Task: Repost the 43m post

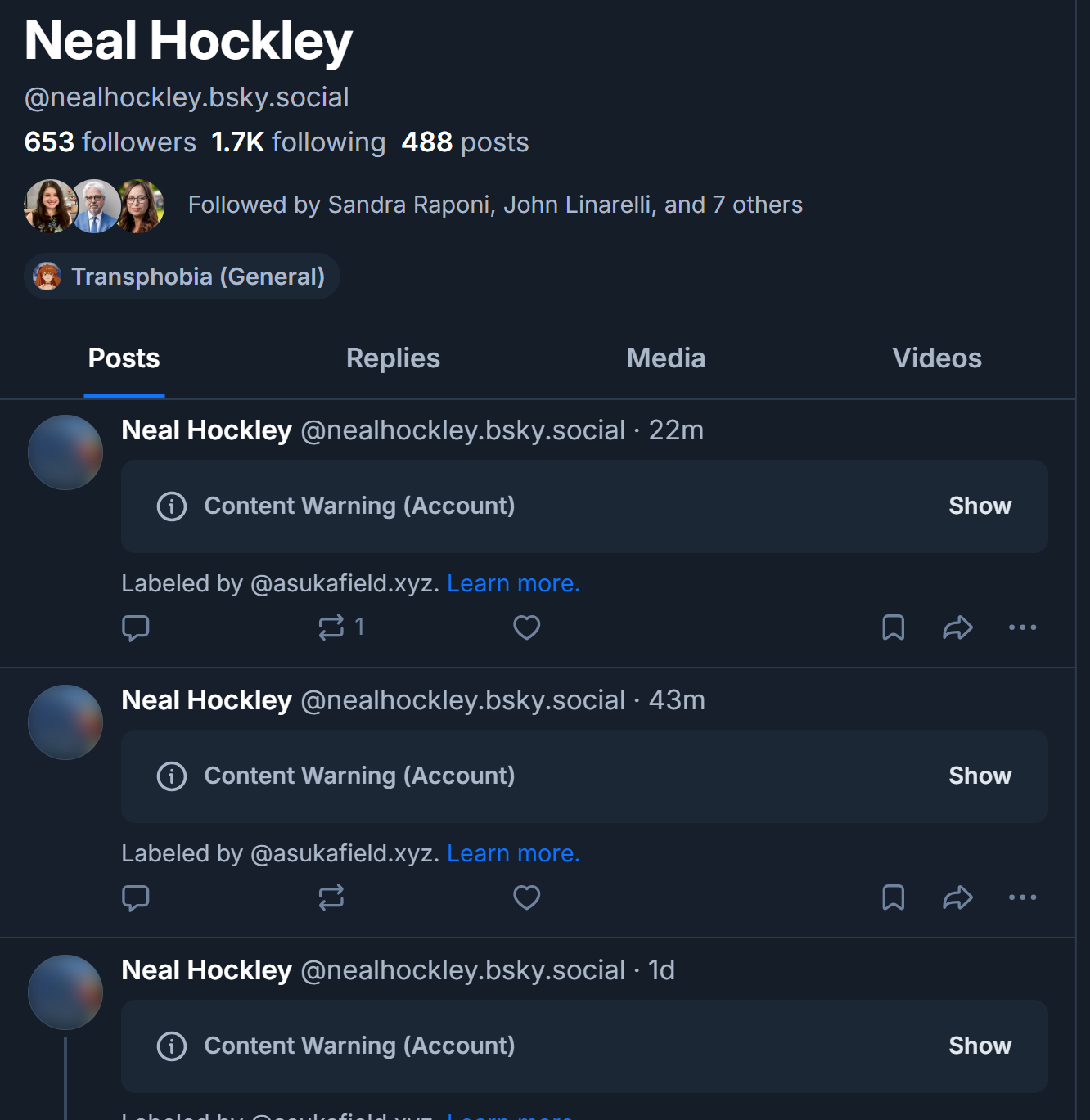Action: click(331, 897)
